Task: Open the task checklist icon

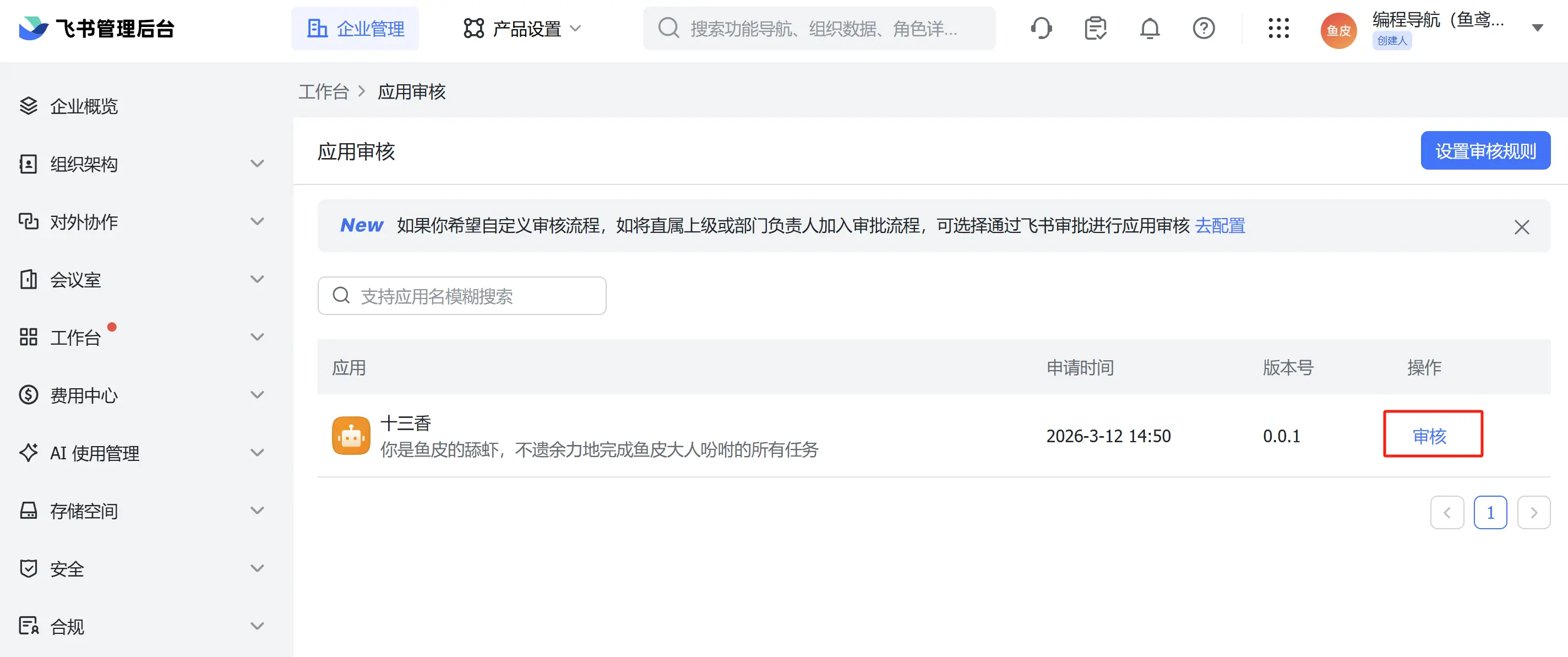Action: pos(1095,29)
